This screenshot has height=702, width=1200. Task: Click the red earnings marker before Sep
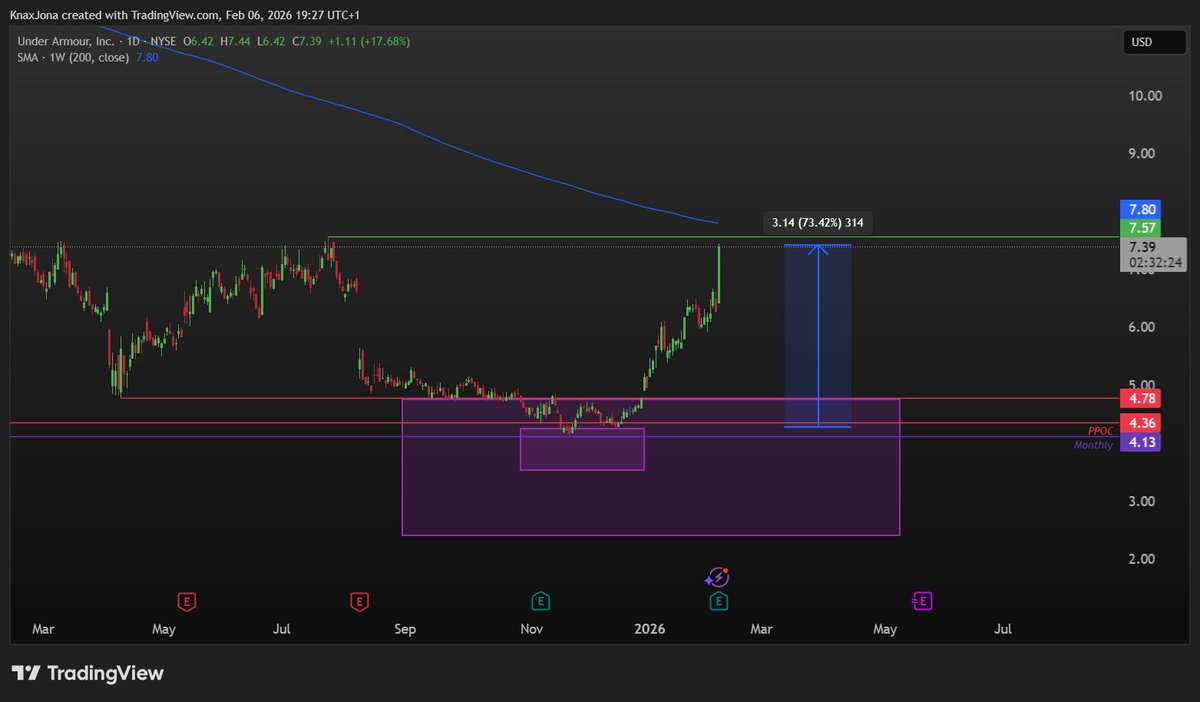tap(360, 601)
